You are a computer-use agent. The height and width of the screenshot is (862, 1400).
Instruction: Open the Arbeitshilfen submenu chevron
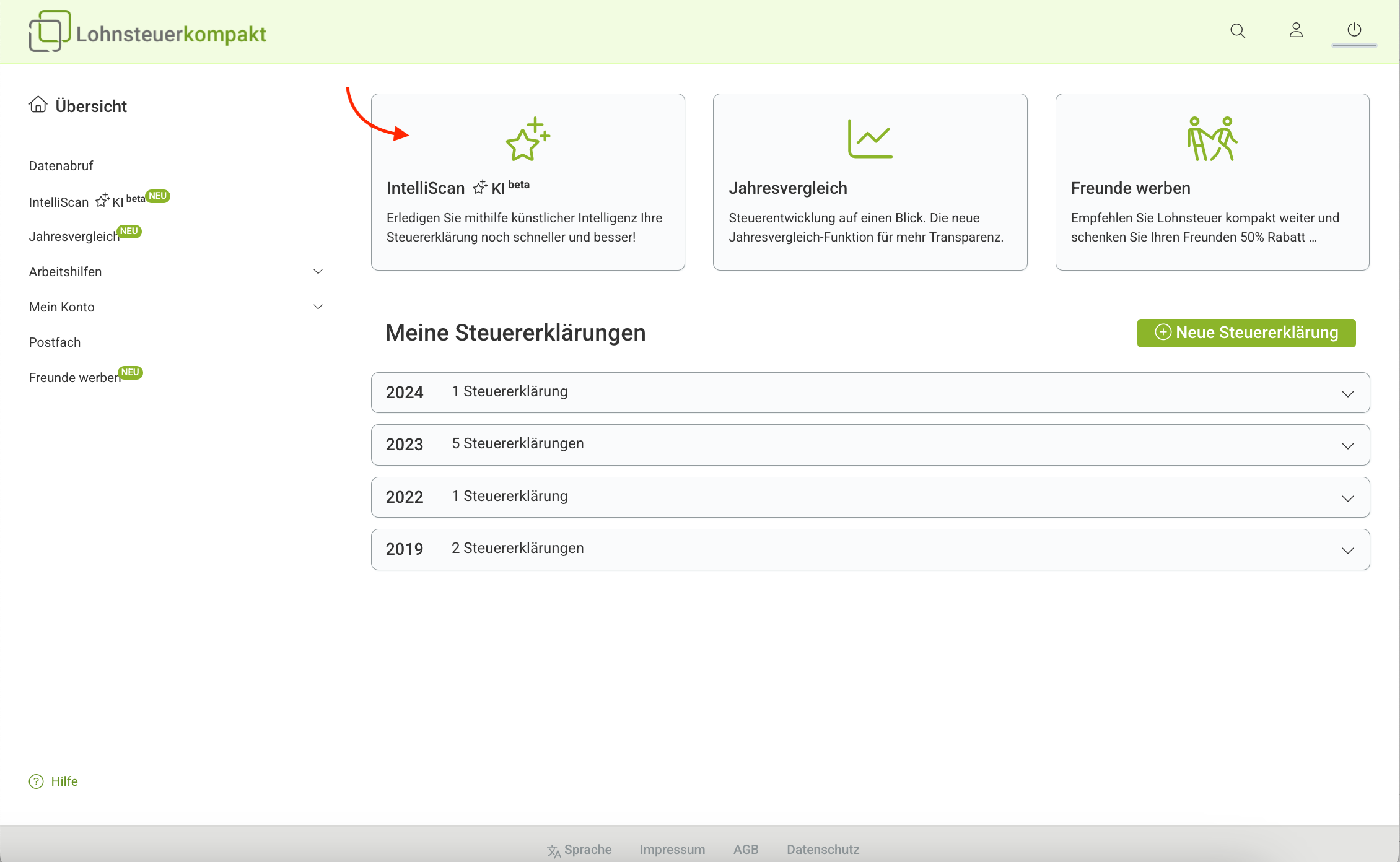coord(318,271)
